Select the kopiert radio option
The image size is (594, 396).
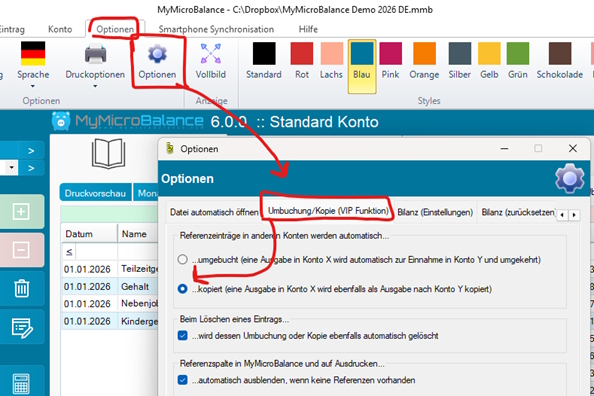[183, 289]
